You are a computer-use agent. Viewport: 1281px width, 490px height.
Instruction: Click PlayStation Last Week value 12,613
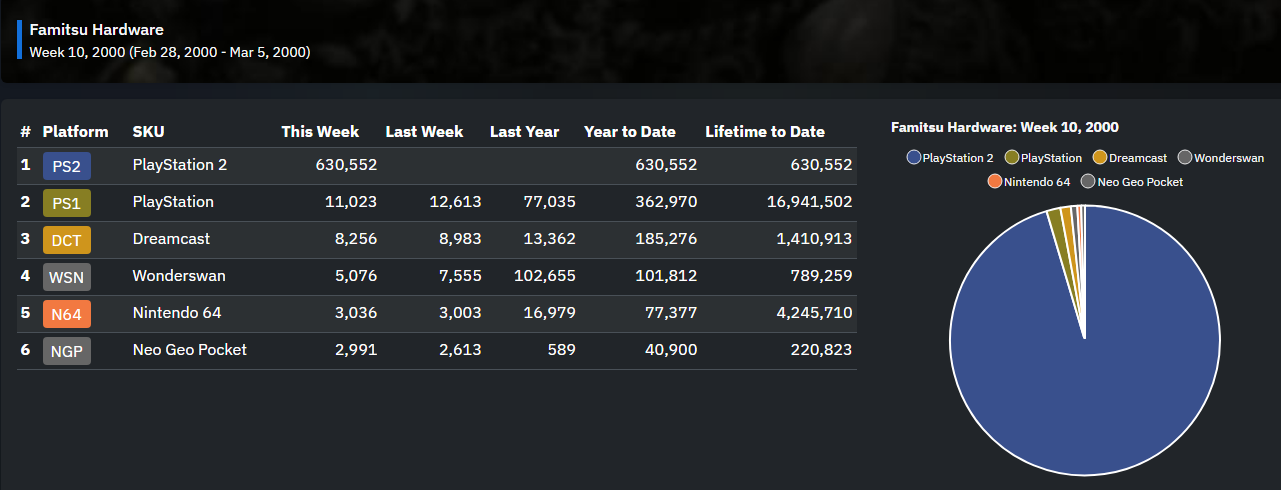click(455, 202)
